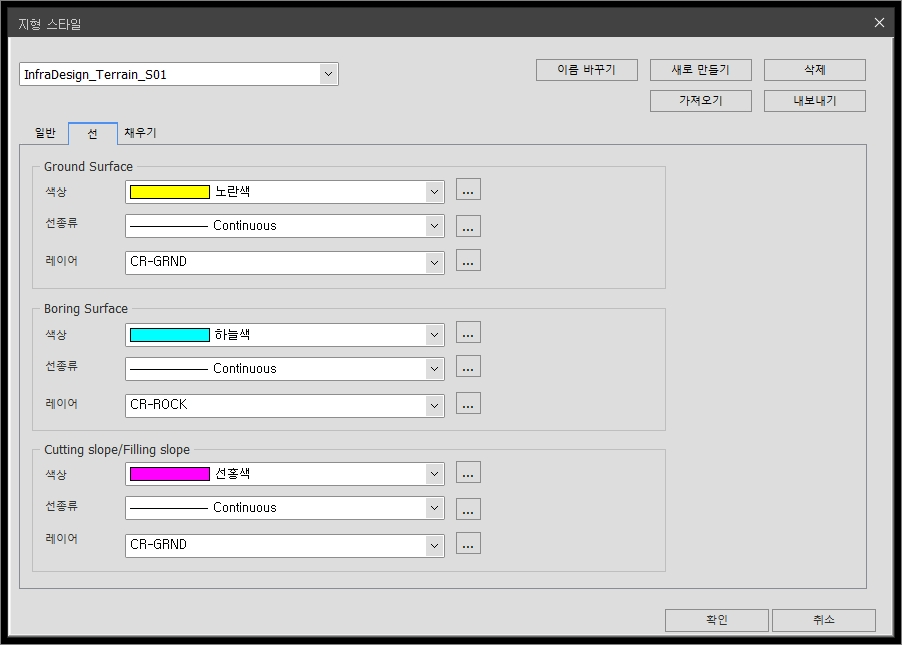The height and width of the screenshot is (645, 902).
Task: Click the Cutting slope linetype ellipsis button
Action: tap(468, 509)
